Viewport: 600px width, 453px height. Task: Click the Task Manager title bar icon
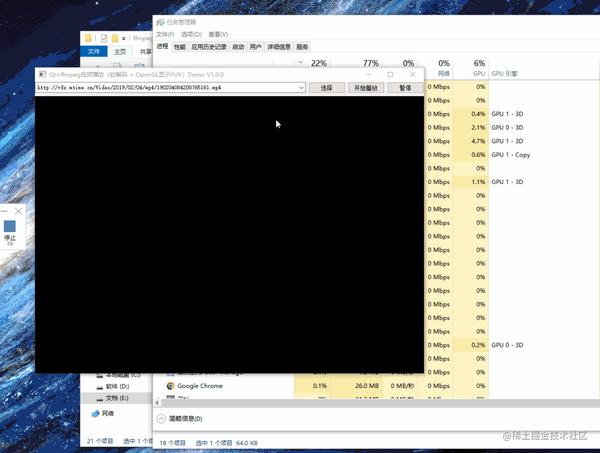(160, 23)
